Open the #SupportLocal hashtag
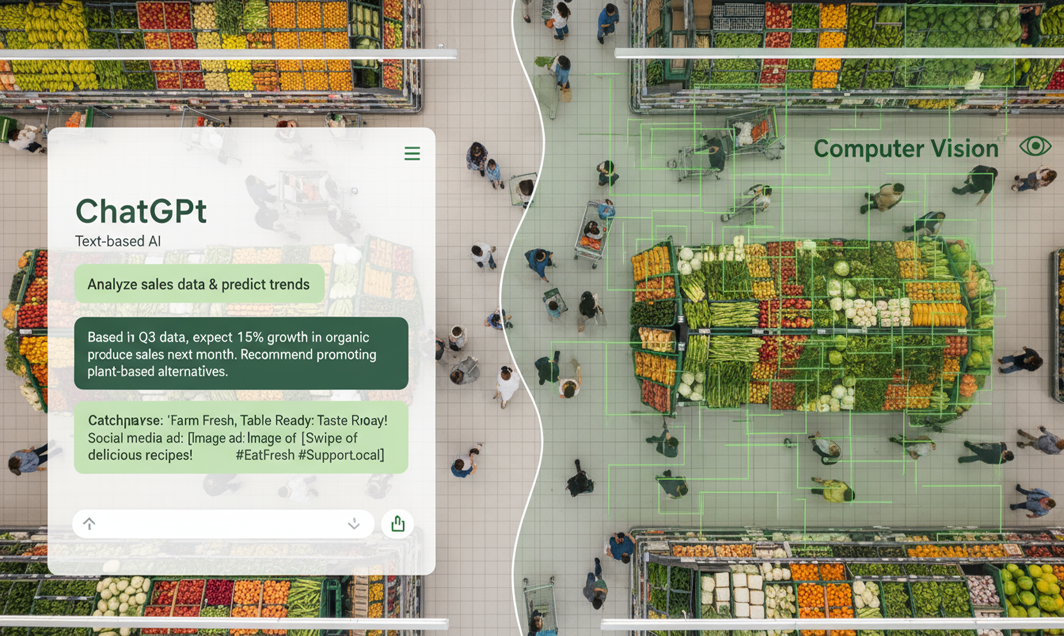 tap(343, 455)
